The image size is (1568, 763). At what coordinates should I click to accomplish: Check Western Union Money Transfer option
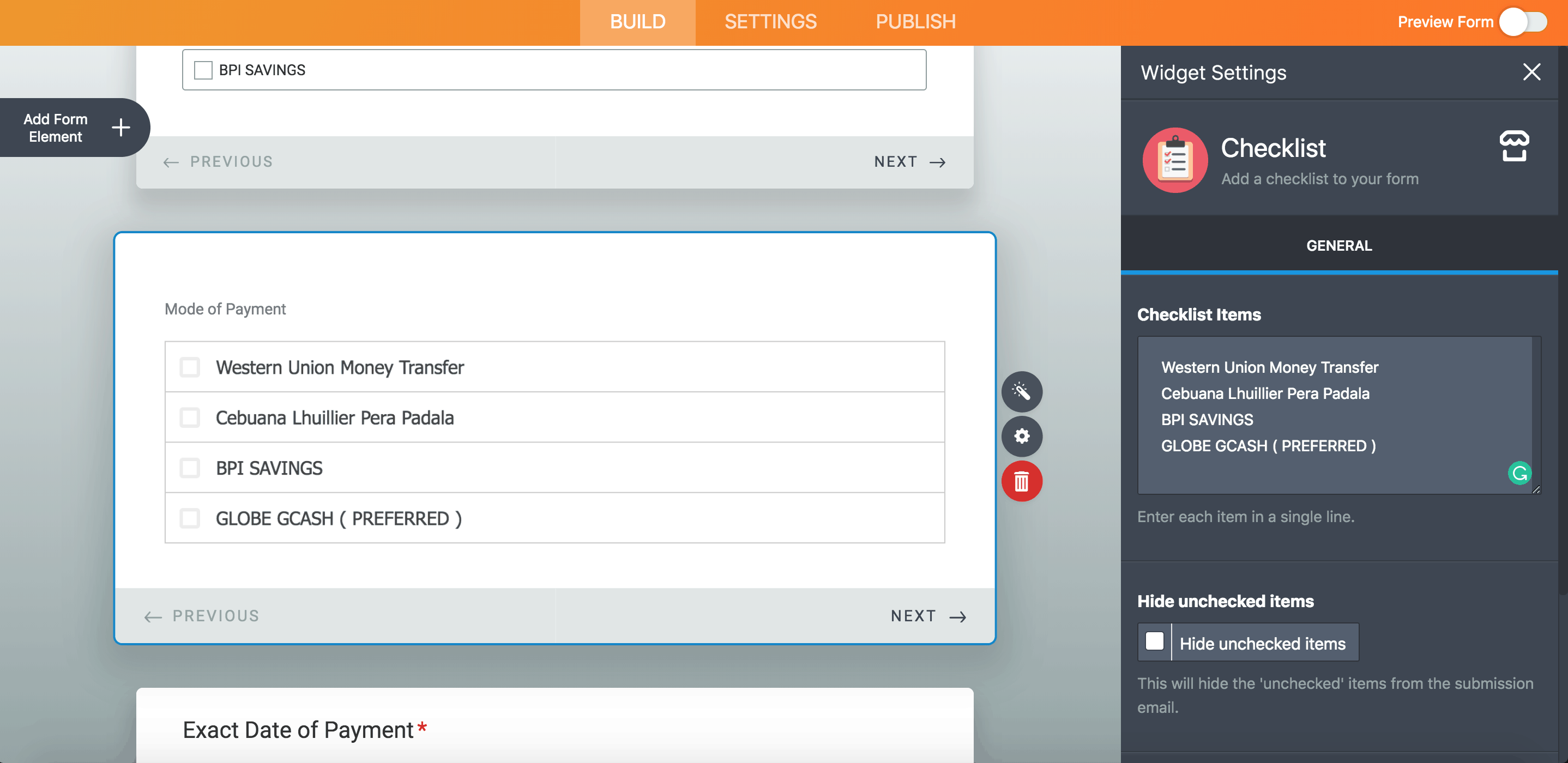tap(190, 367)
